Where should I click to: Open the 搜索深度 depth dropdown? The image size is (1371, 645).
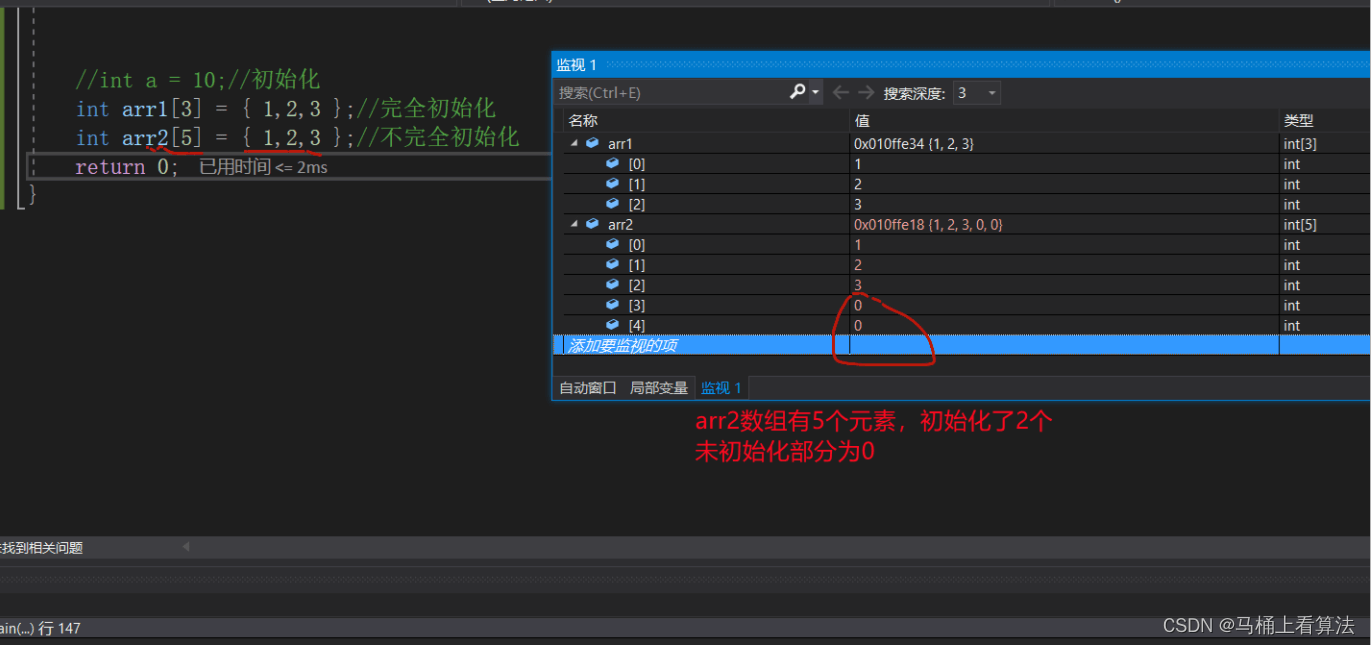pos(977,93)
